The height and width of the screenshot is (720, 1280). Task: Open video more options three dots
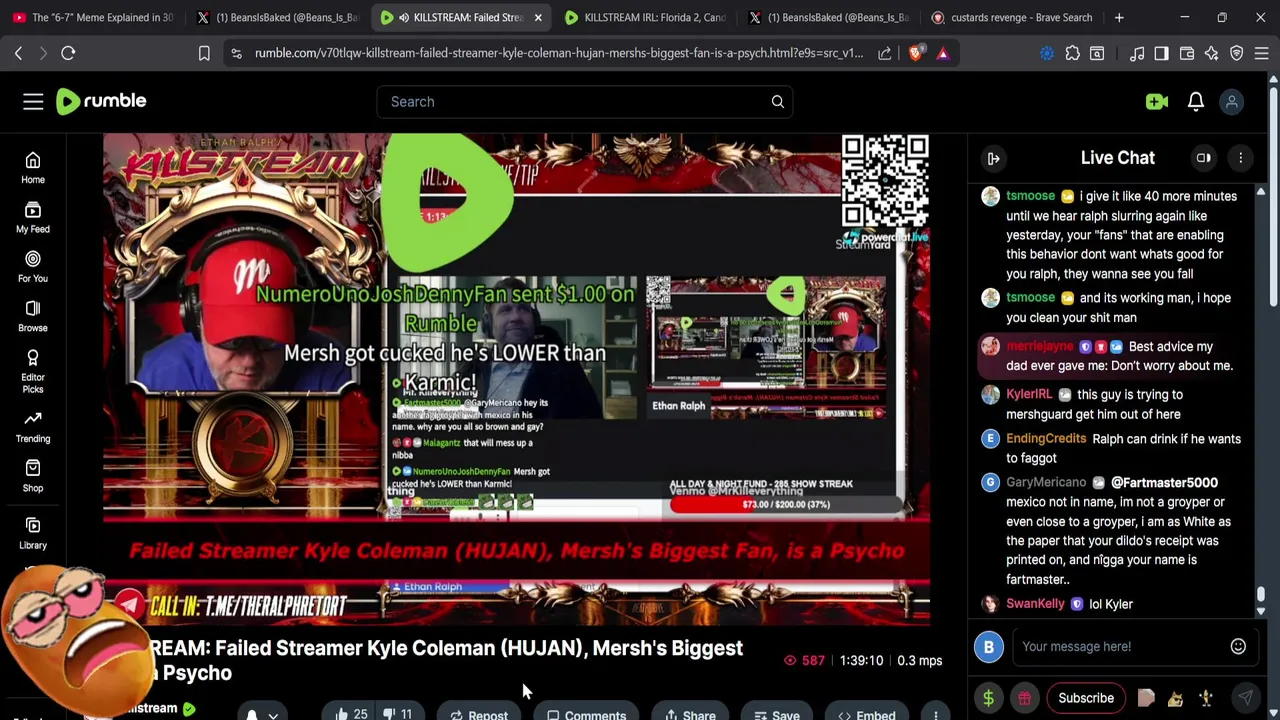(935, 714)
